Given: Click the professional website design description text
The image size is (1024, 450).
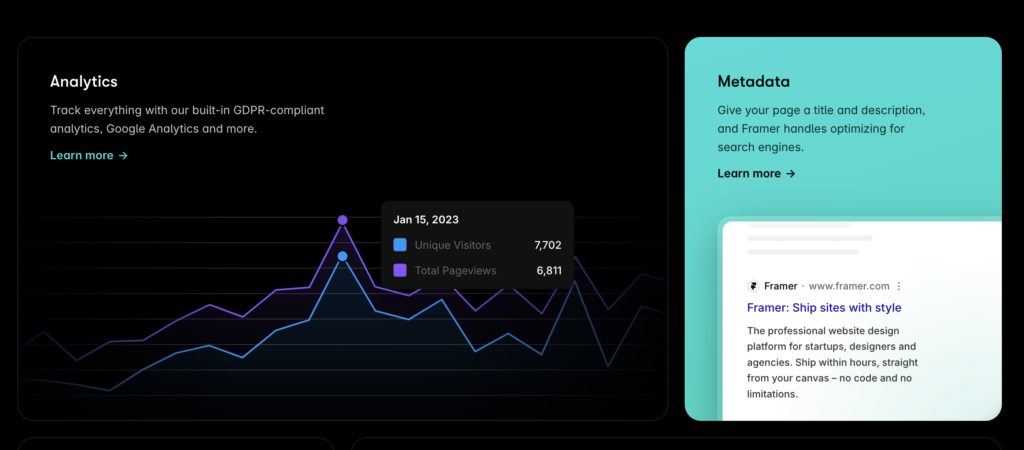Looking at the screenshot, I should click(833, 362).
